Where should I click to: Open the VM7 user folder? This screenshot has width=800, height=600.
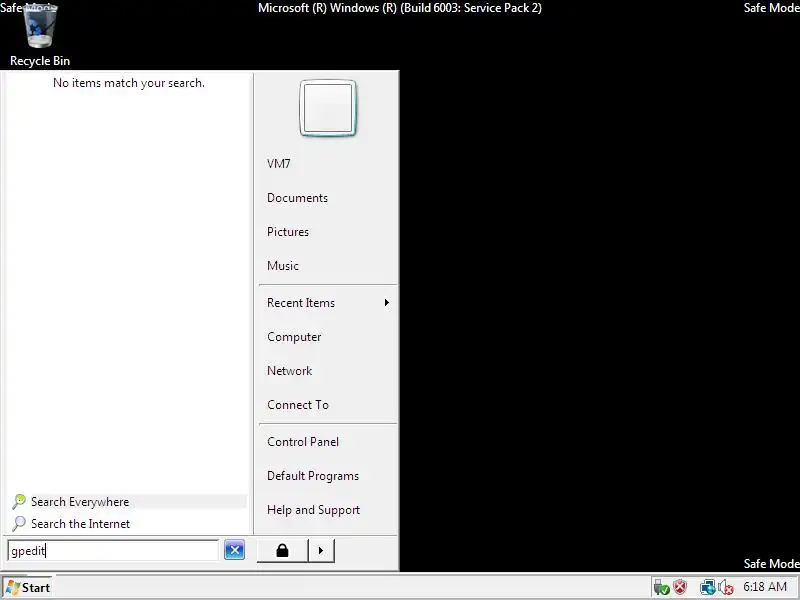coord(279,164)
